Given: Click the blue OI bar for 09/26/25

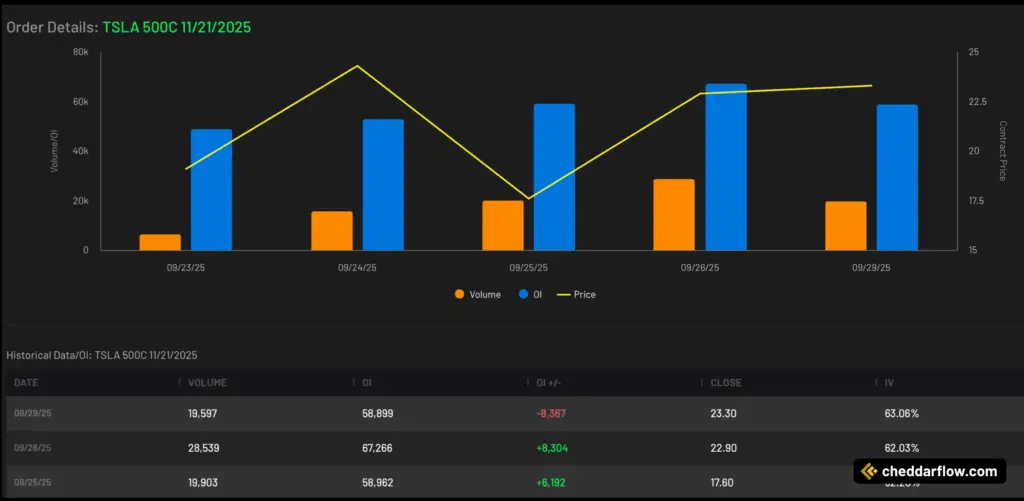Looking at the screenshot, I should (x=726, y=167).
